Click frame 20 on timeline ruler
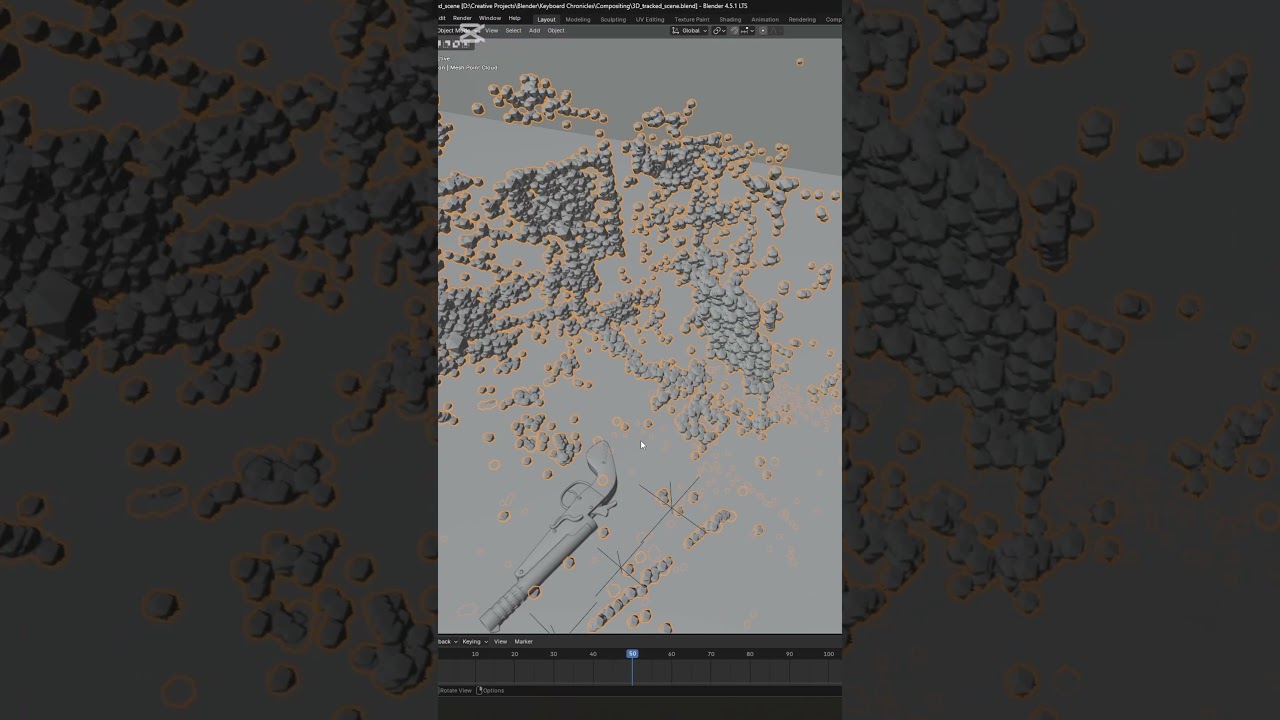Image resolution: width=1280 pixels, height=720 pixels. coord(514,653)
